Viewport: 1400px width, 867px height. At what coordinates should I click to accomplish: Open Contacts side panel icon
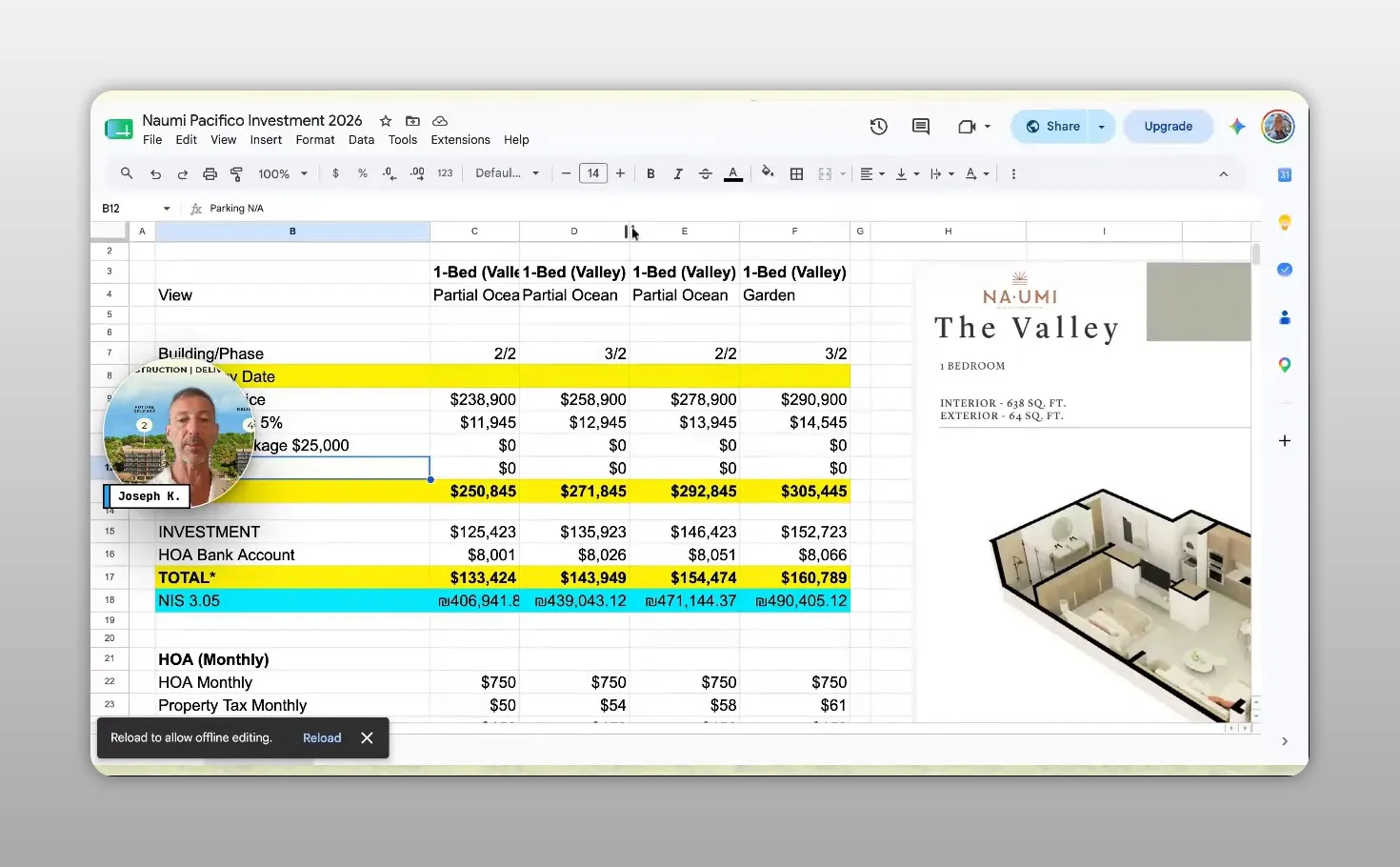pos(1284,317)
